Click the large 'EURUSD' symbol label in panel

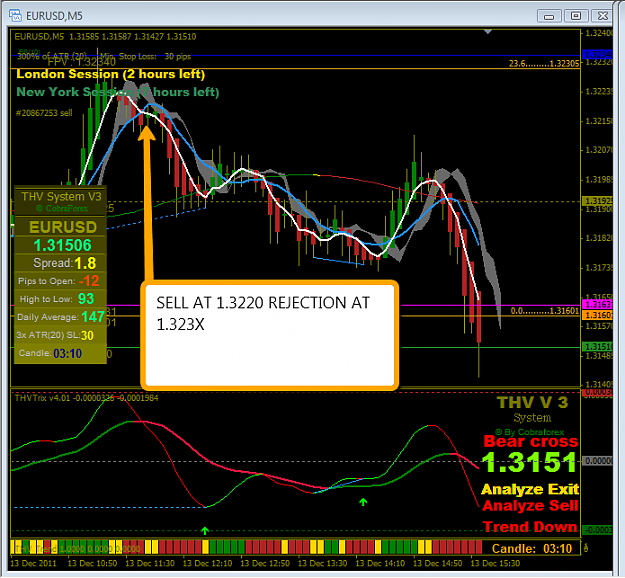pos(63,227)
